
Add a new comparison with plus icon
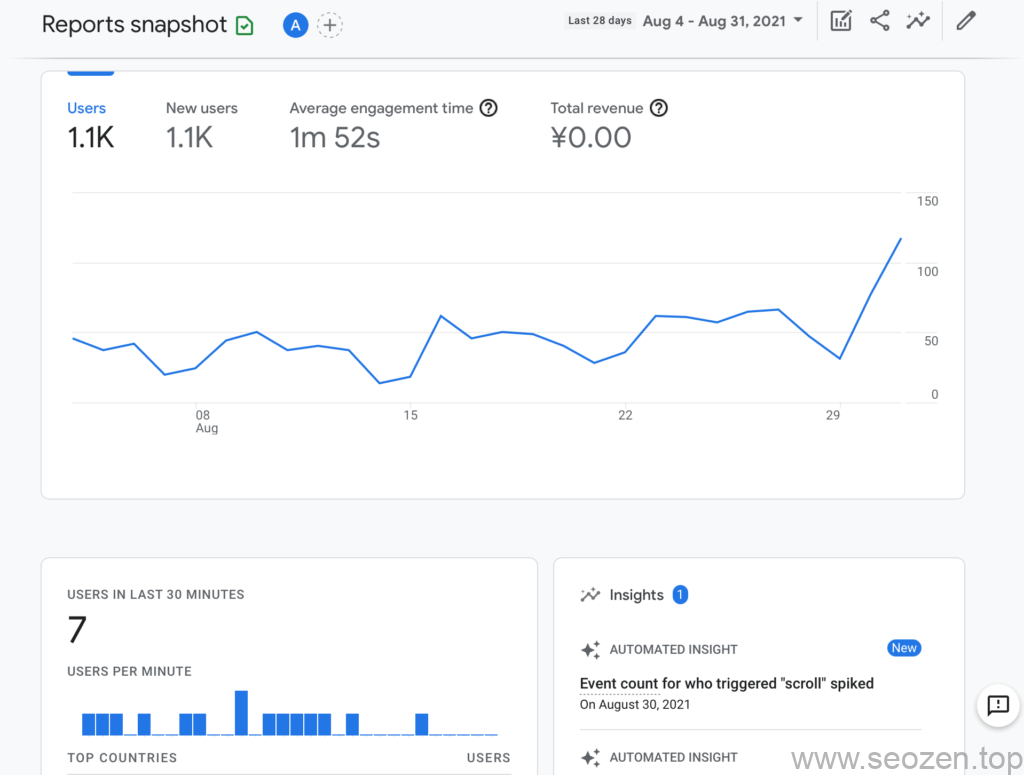click(x=330, y=26)
